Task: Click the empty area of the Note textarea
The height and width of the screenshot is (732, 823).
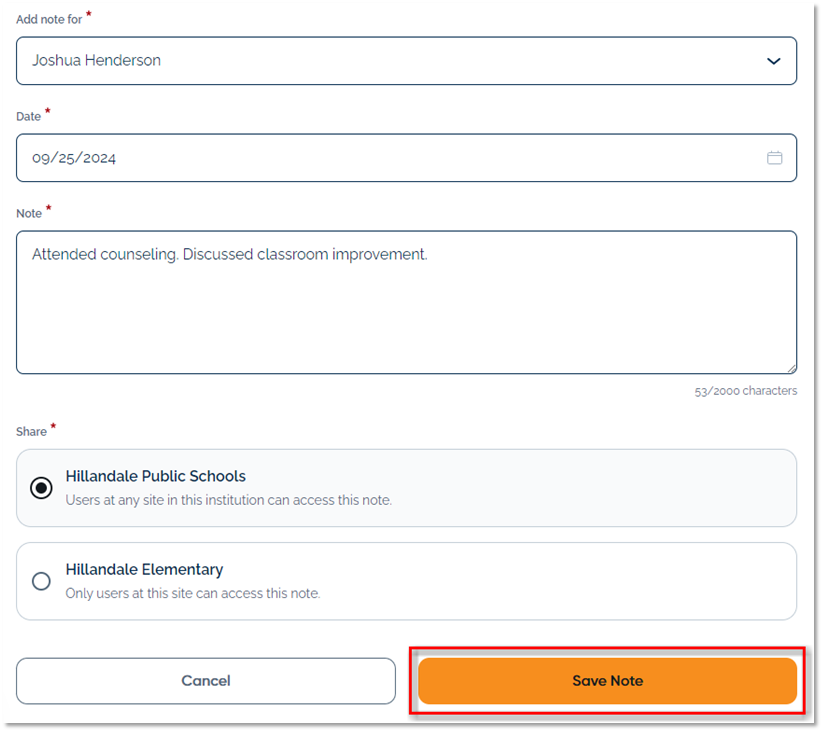Action: (400, 320)
